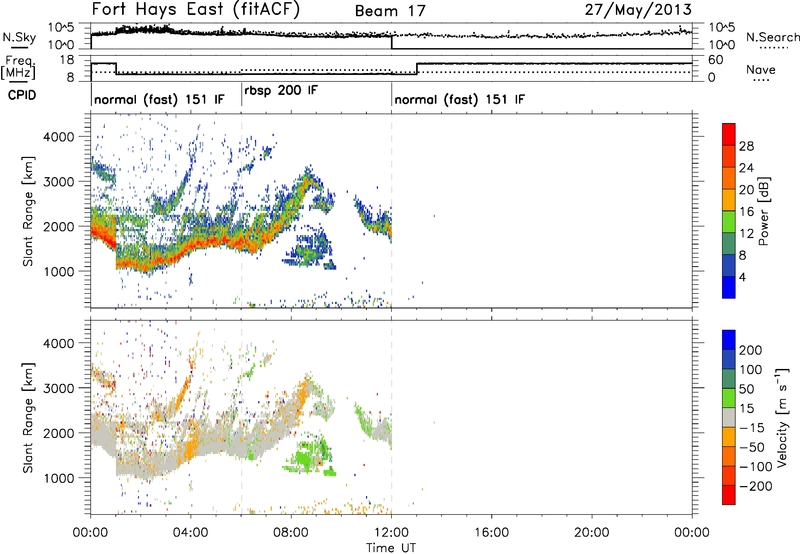Viewport: 800px width, 554px height.
Task: Click the '20:00' time tick label
Action: point(591,533)
